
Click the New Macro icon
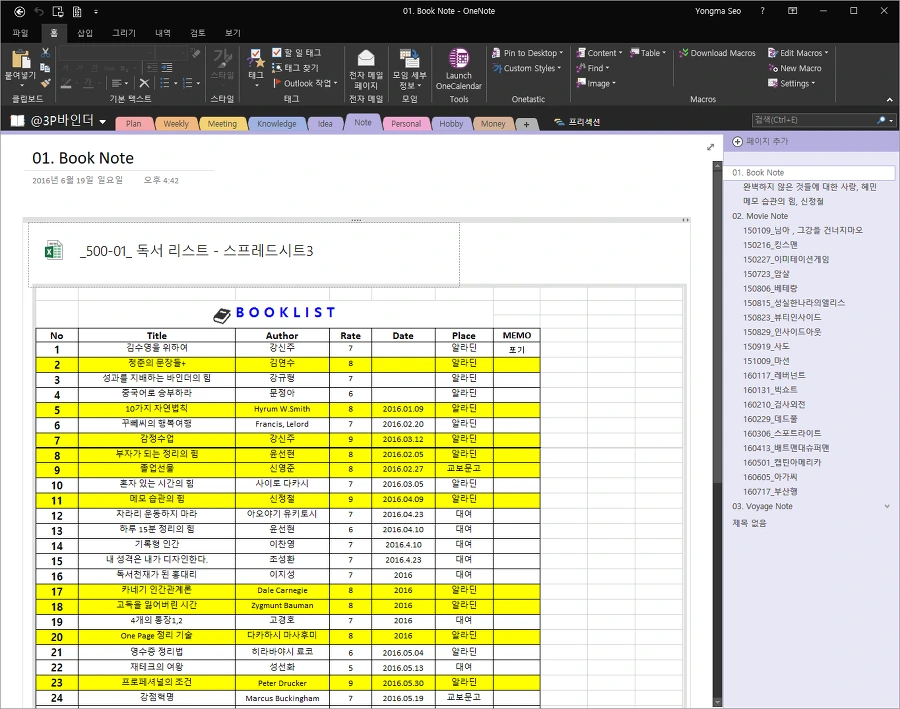[773, 68]
